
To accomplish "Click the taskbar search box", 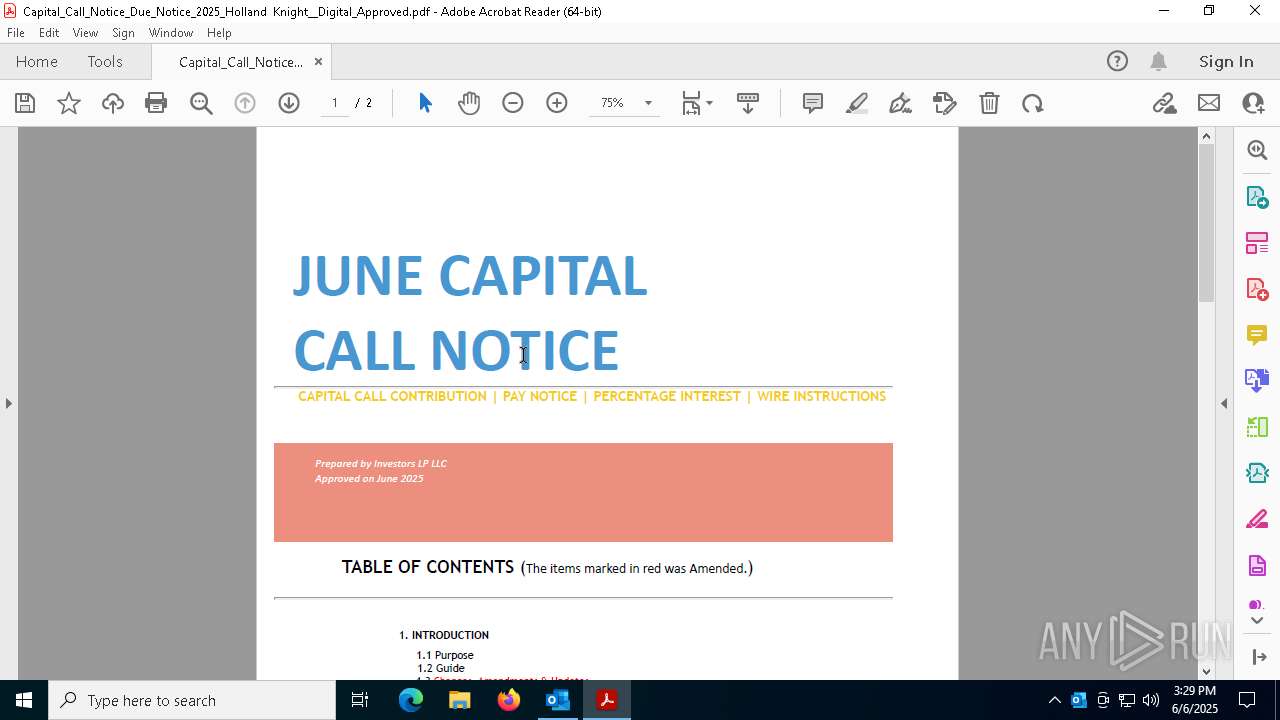I will point(192,700).
